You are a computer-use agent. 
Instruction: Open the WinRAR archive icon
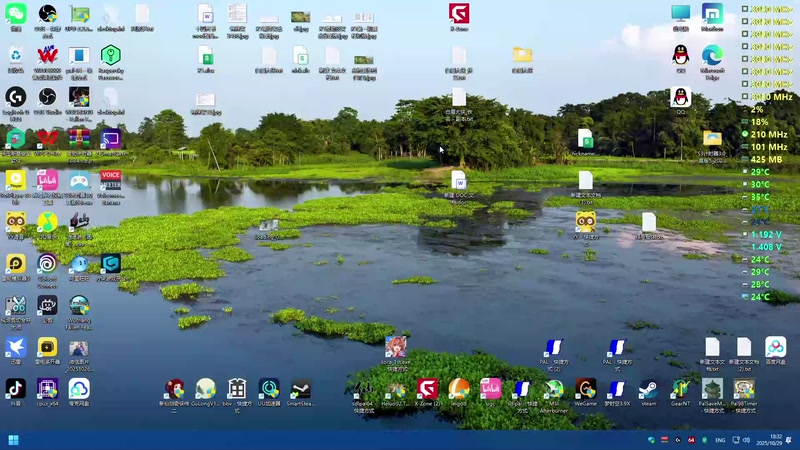[79, 139]
